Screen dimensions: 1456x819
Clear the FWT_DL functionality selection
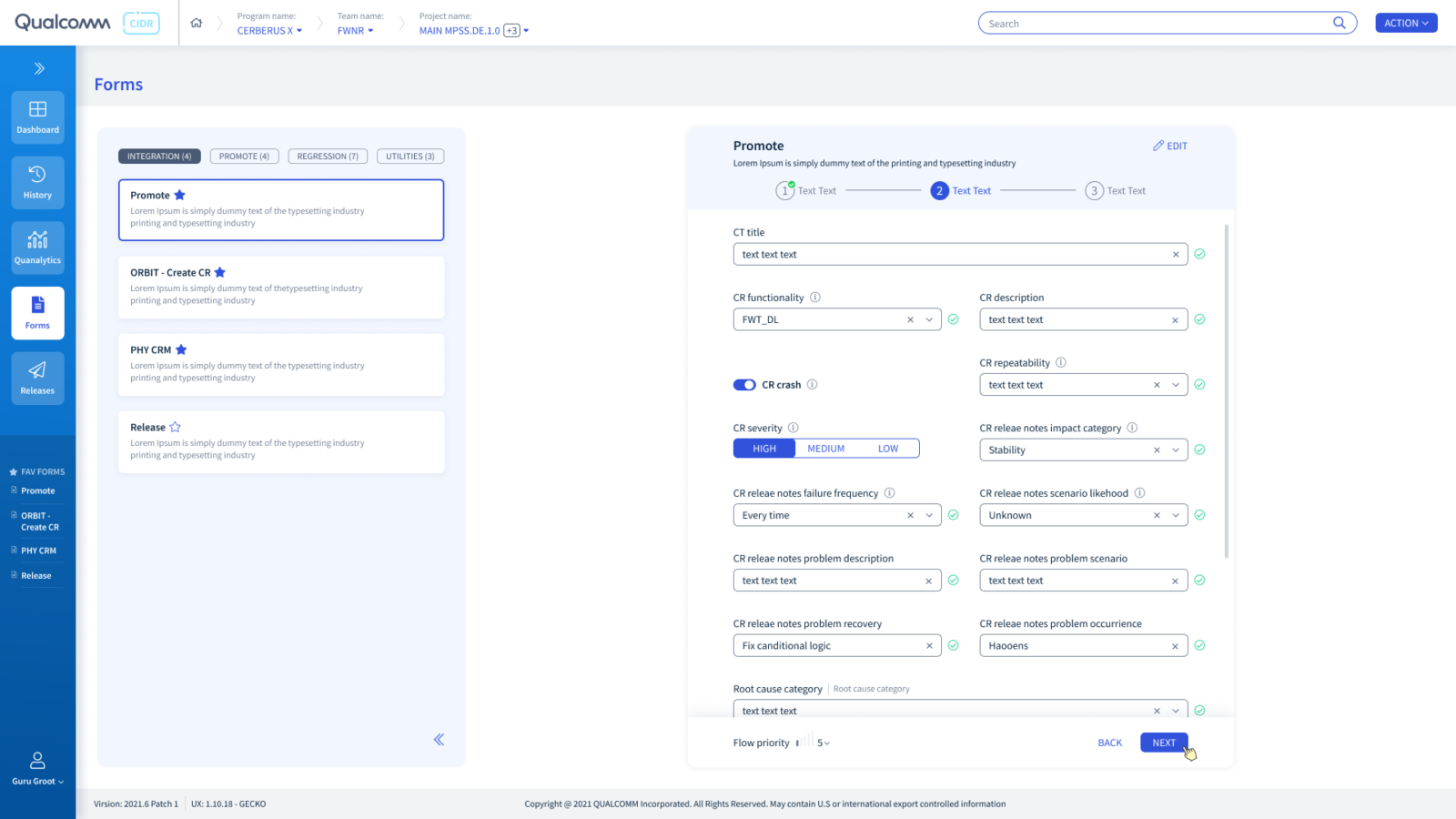click(x=910, y=319)
